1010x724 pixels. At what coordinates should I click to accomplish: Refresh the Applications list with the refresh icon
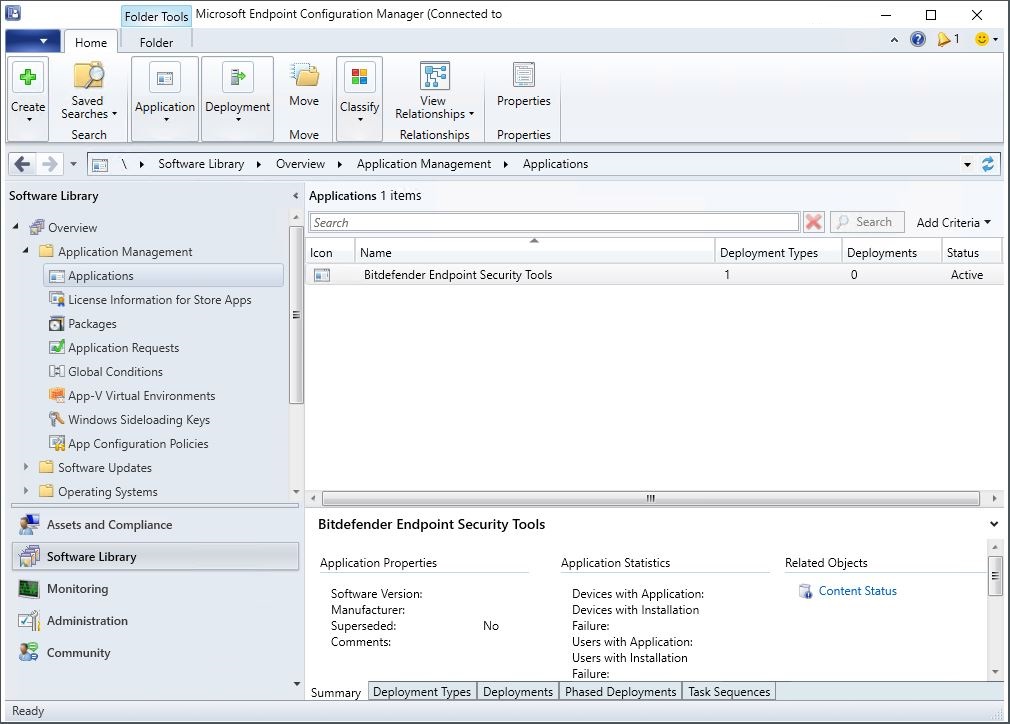click(x=989, y=163)
